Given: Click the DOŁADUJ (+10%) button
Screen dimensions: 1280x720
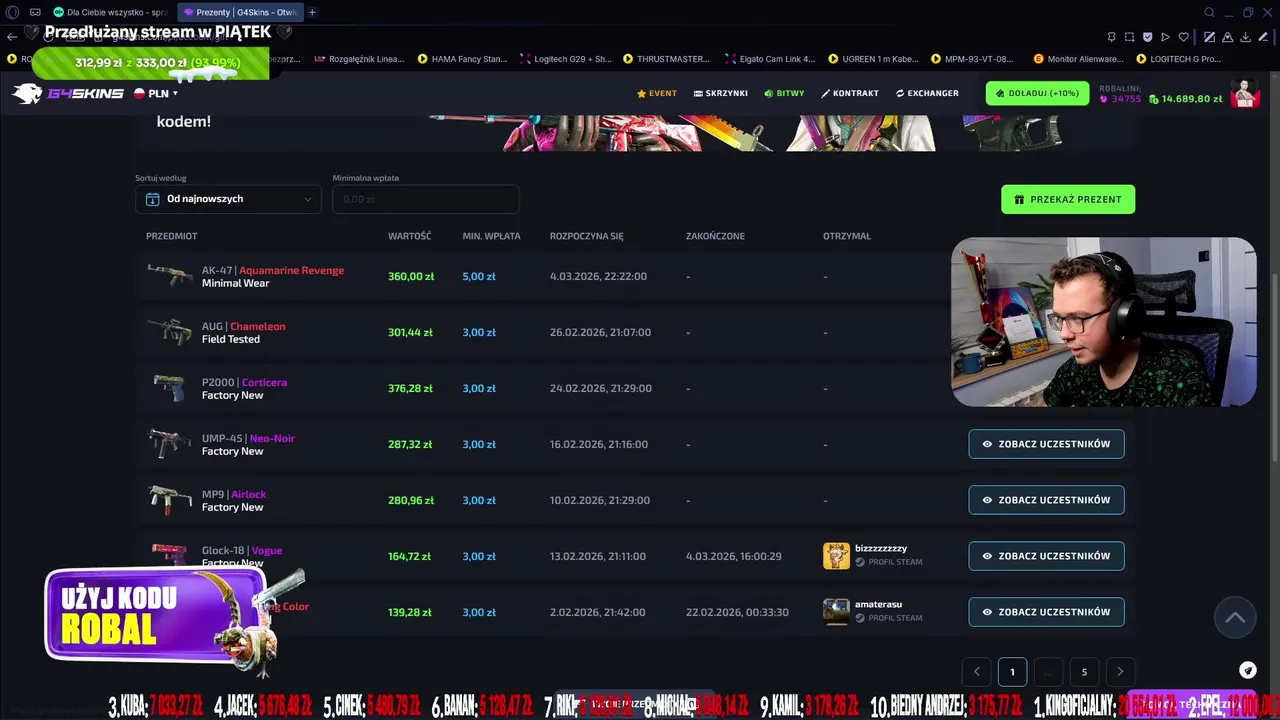Looking at the screenshot, I should [1037, 93].
